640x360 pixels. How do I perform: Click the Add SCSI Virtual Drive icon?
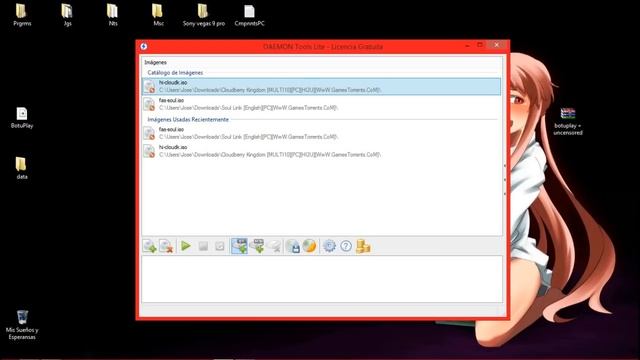point(257,246)
